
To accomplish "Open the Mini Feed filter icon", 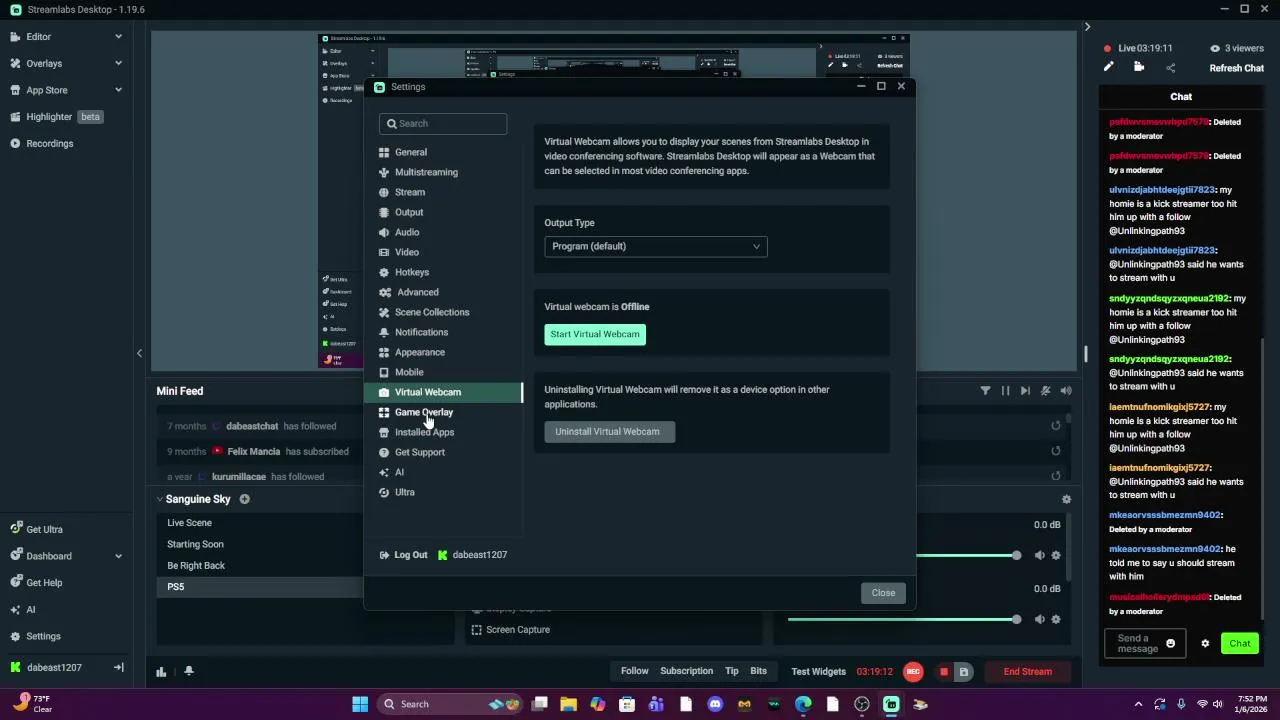I will click(x=985, y=391).
